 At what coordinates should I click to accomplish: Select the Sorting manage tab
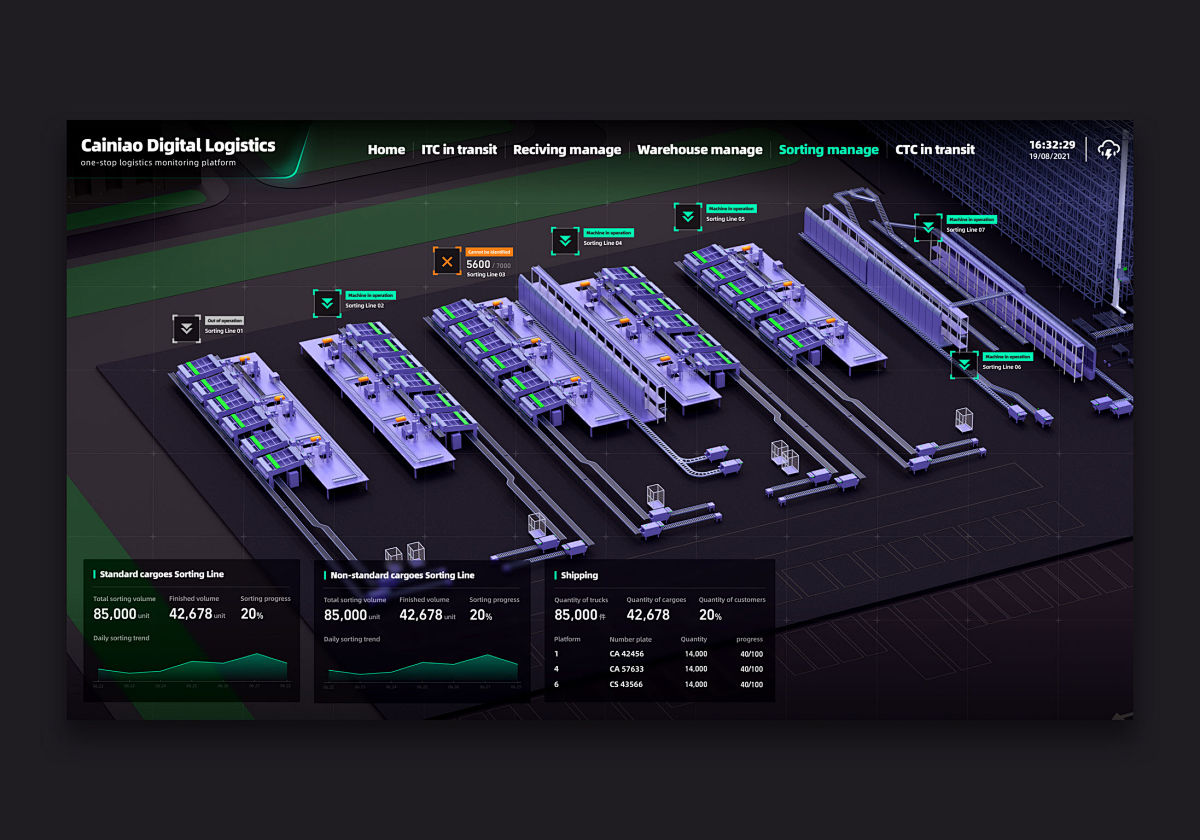829,150
